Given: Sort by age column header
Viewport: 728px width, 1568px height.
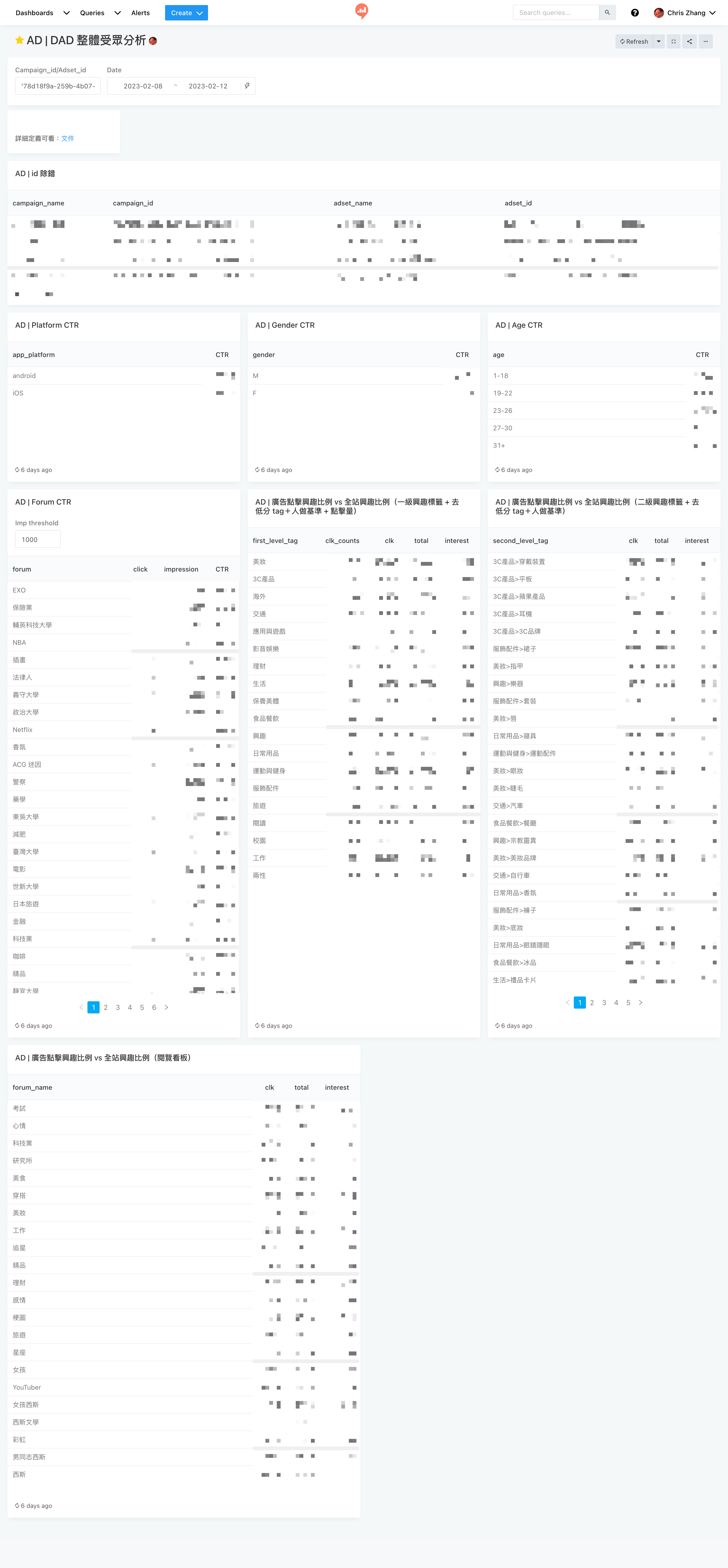Looking at the screenshot, I should click(498, 355).
